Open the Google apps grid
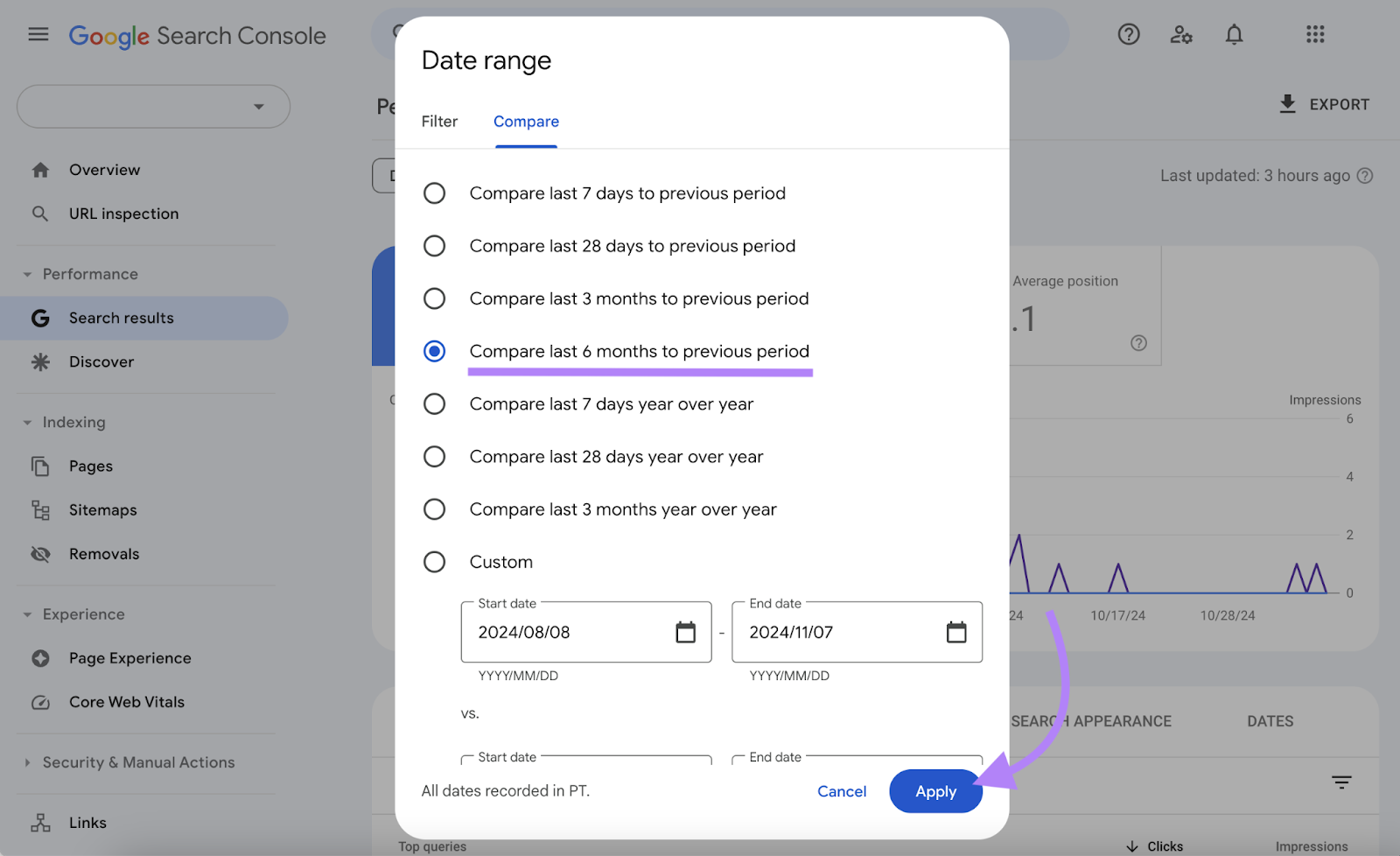 (1315, 34)
